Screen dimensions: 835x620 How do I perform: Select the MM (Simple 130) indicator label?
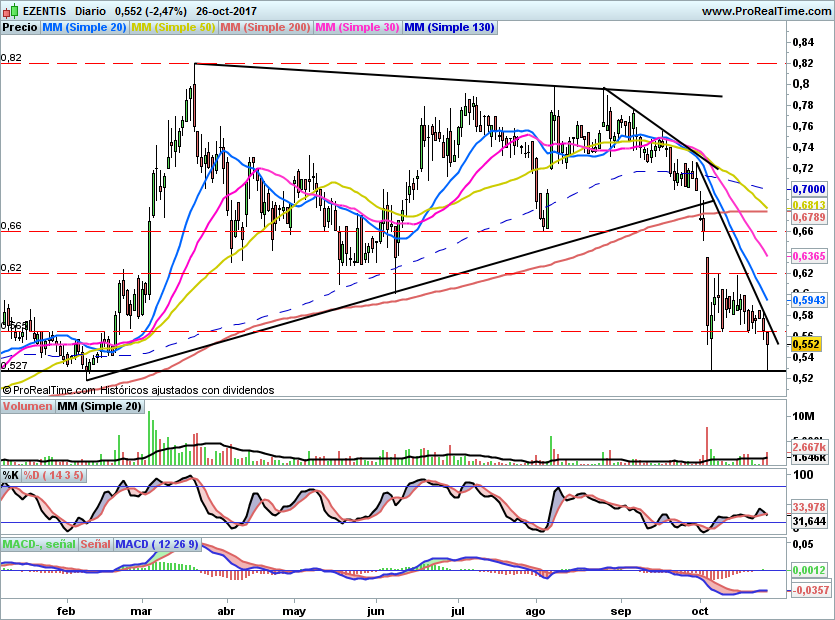[449, 28]
